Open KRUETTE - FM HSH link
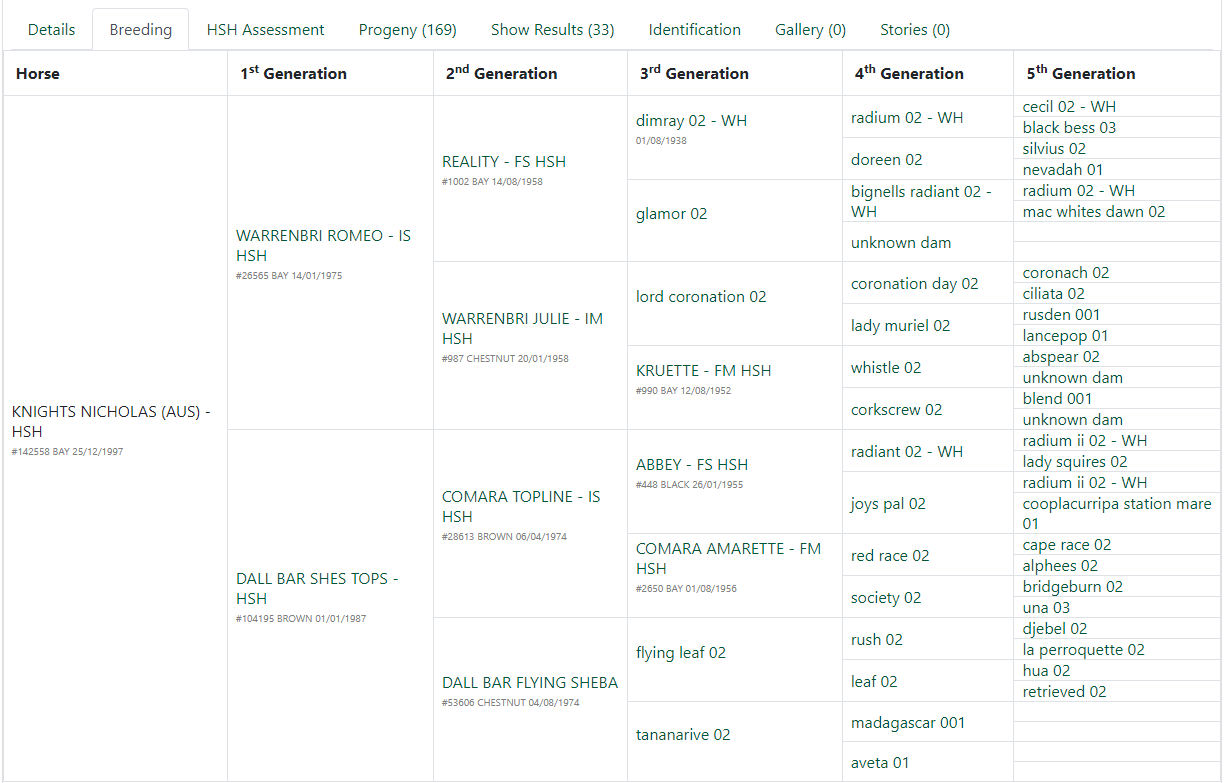Viewport: 1226px width, 783px height. (703, 370)
